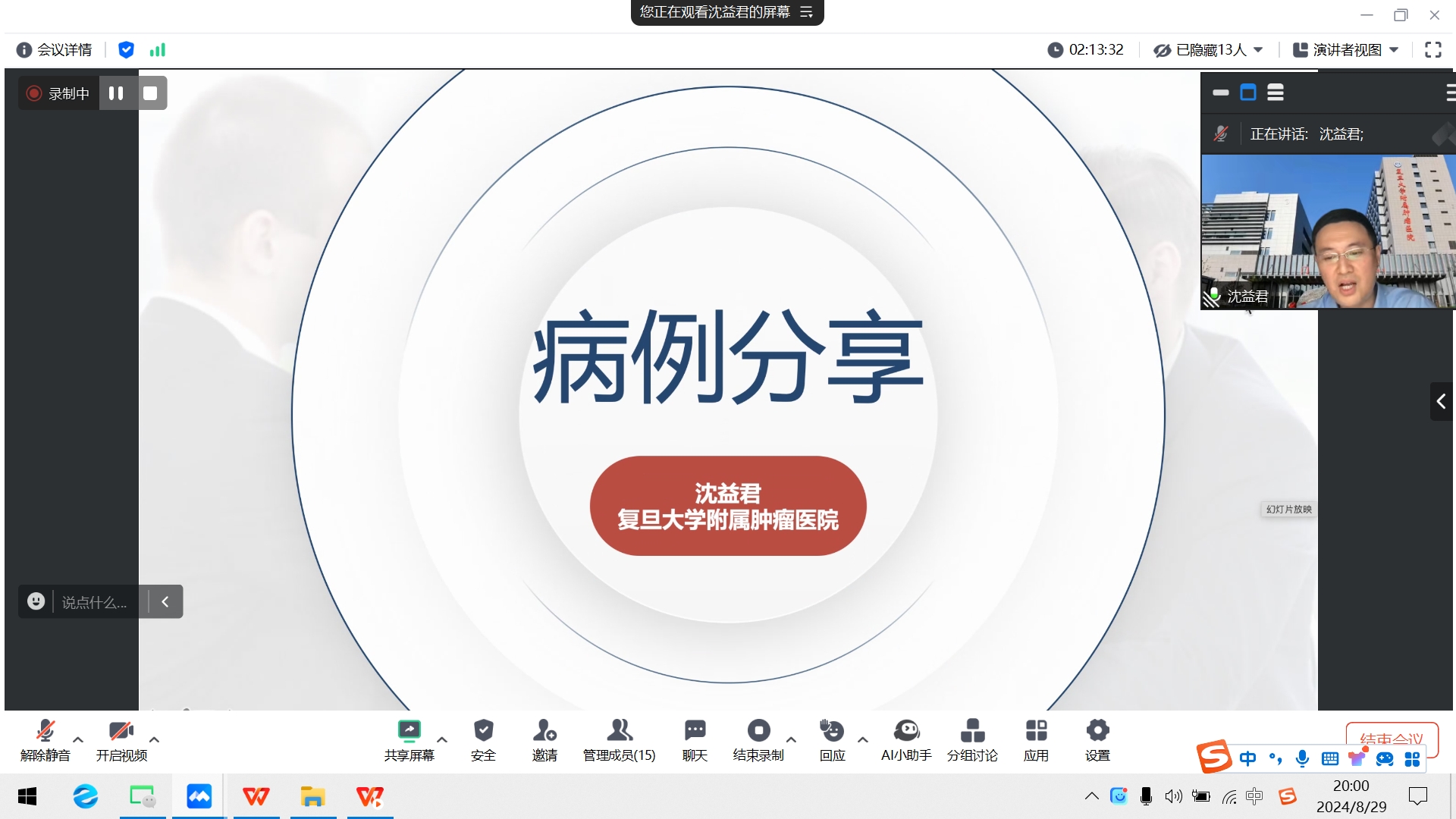Open the 应用 apps panel
The image size is (1456, 819).
coord(1036,740)
